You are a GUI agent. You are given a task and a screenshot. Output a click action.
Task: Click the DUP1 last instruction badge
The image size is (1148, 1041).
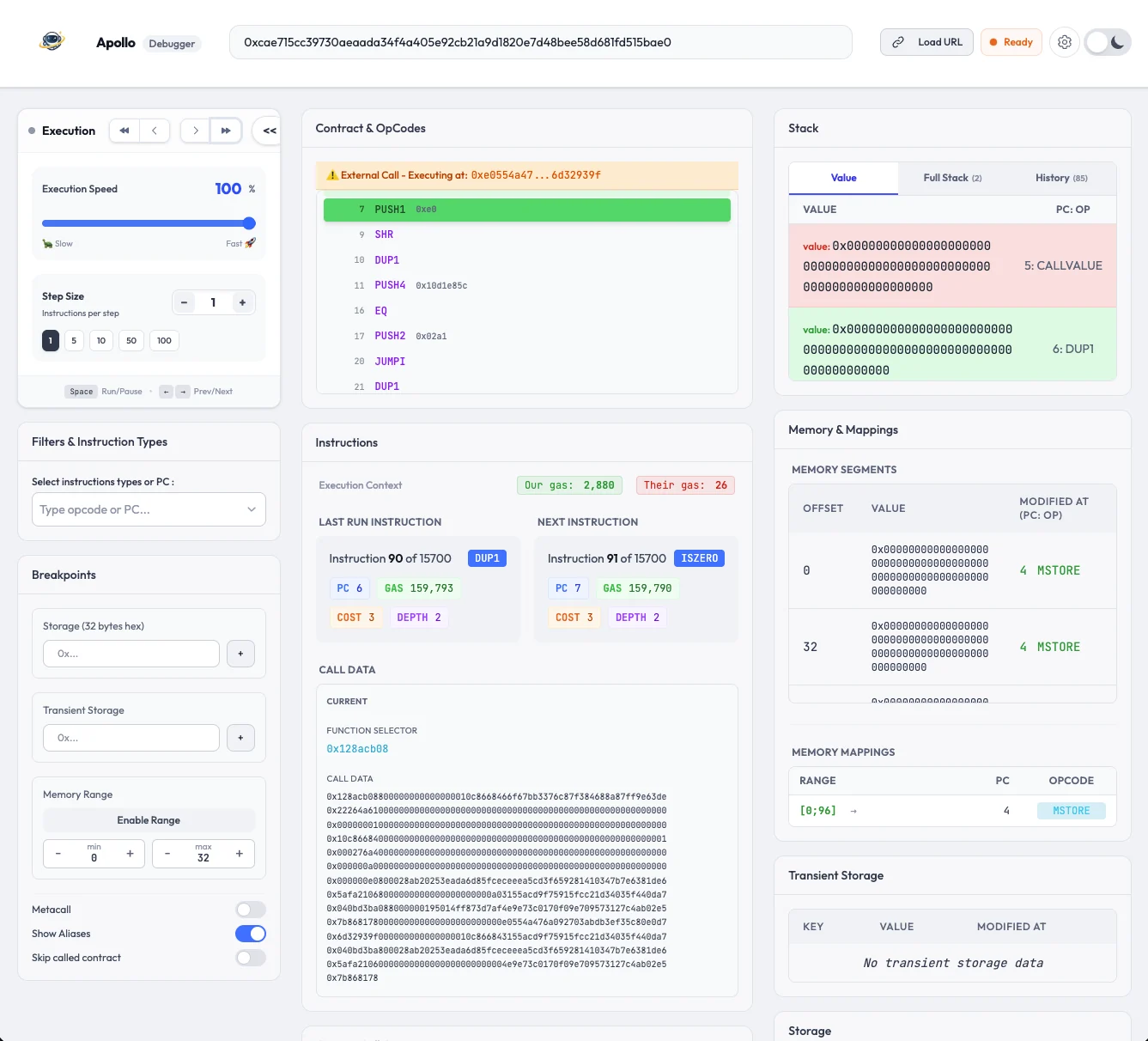click(487, 558)
